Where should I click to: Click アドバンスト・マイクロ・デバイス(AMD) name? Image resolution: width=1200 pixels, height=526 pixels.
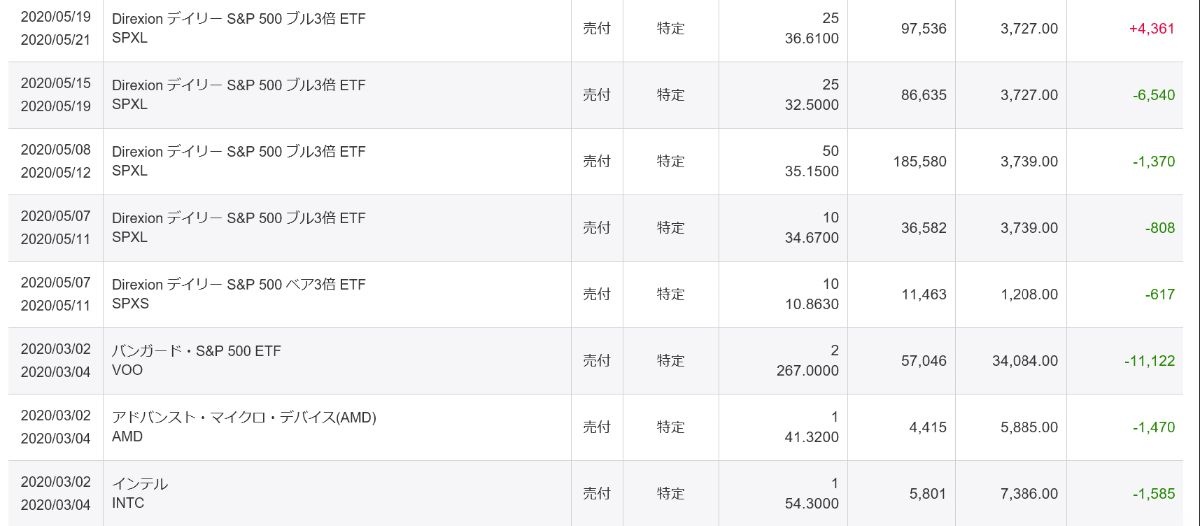pos(244,417)
